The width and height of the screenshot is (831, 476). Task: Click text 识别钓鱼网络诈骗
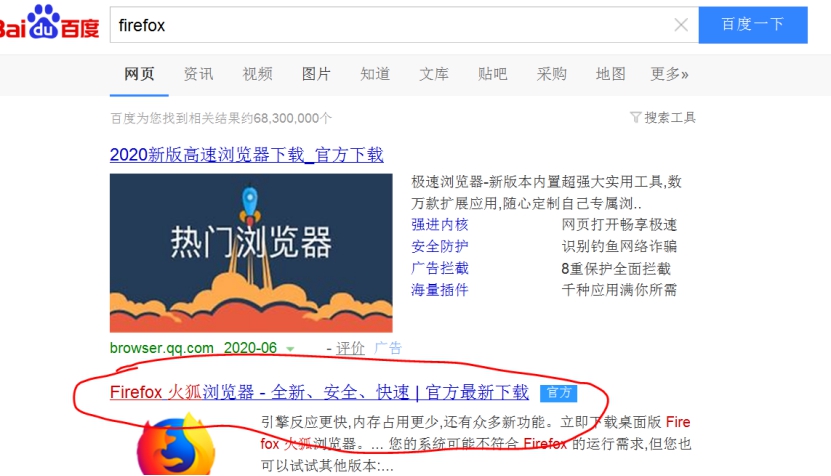(619, 246)
